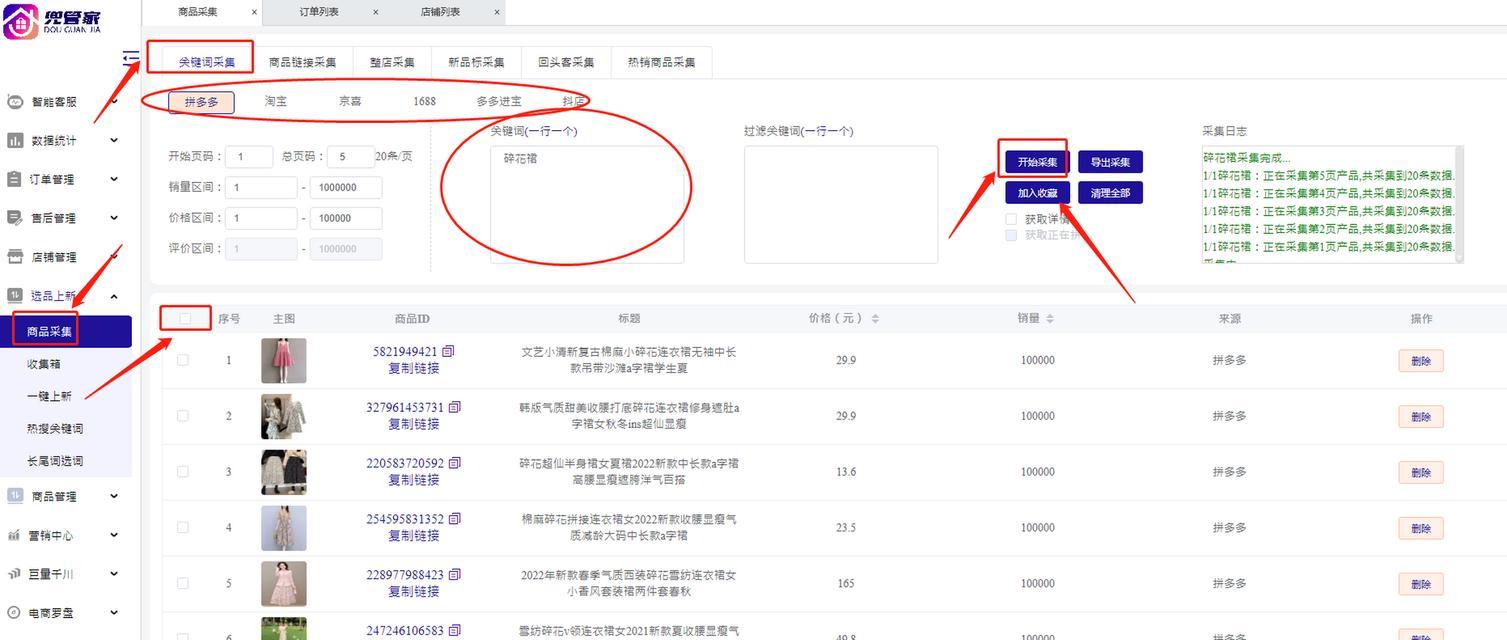This screenshot has height=640, width=1507.
Task: Click the 数据统计 bar chart icon
Action: pos(15,141)
